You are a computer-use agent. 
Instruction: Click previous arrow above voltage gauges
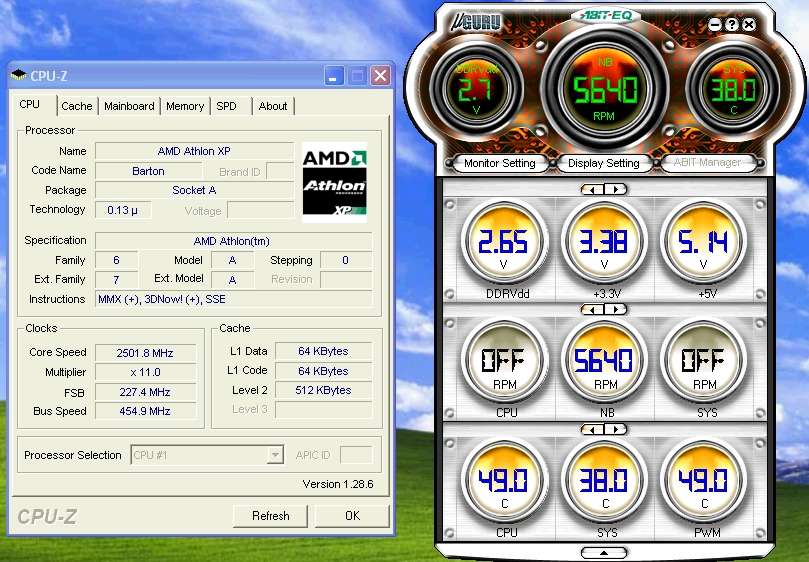pyautogui.click(x=593, y=189)
